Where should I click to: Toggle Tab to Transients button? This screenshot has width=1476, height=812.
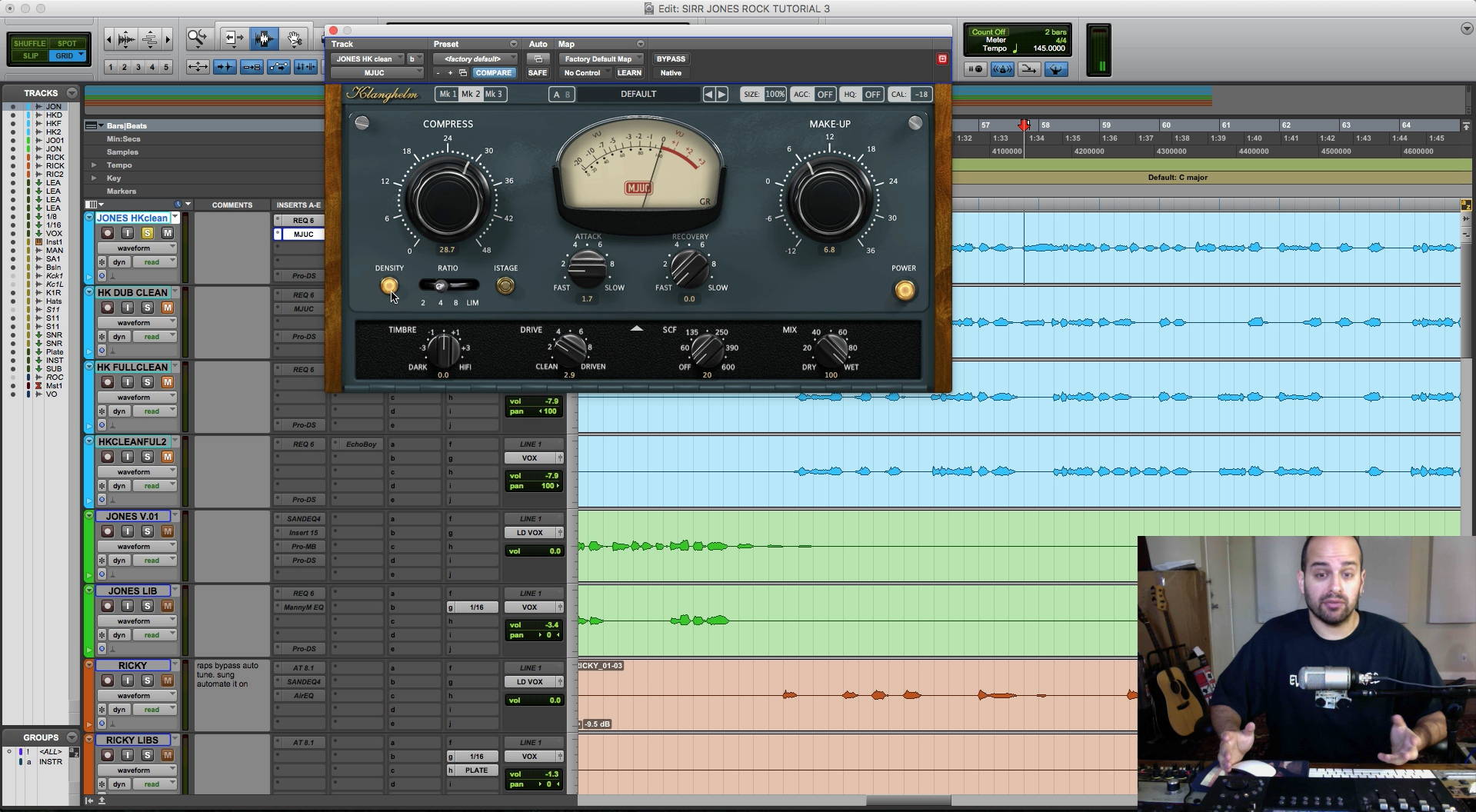225,67
